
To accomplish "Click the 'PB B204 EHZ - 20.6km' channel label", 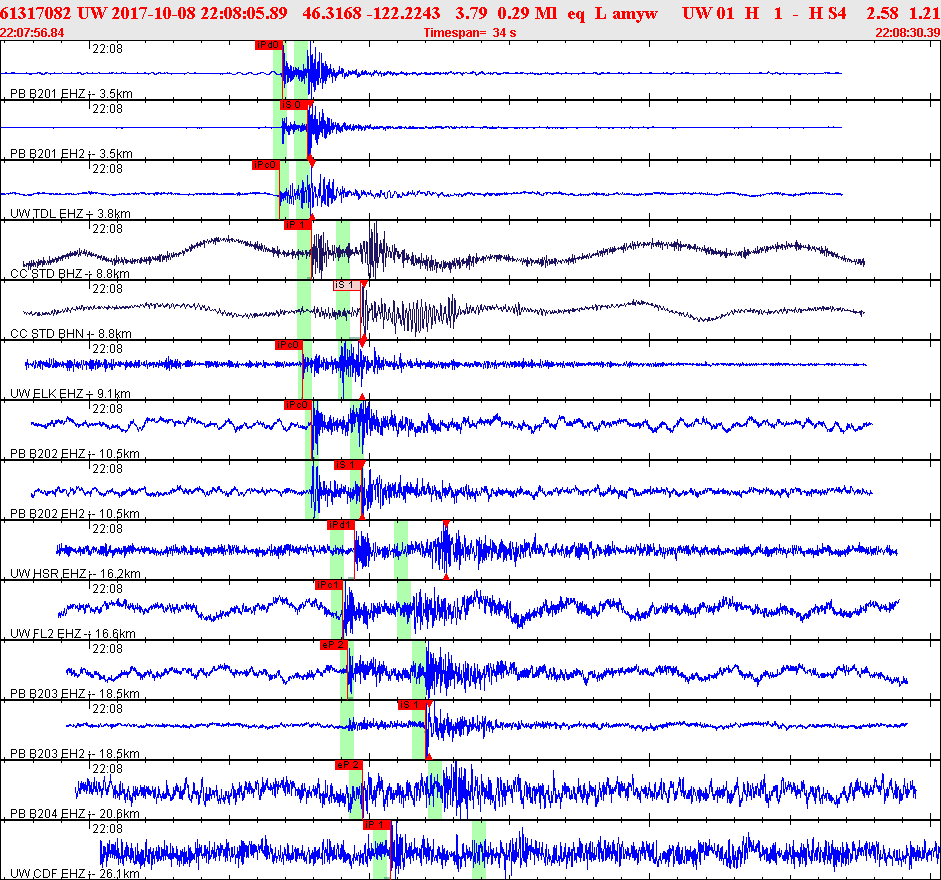I will [x=74, y=814].
